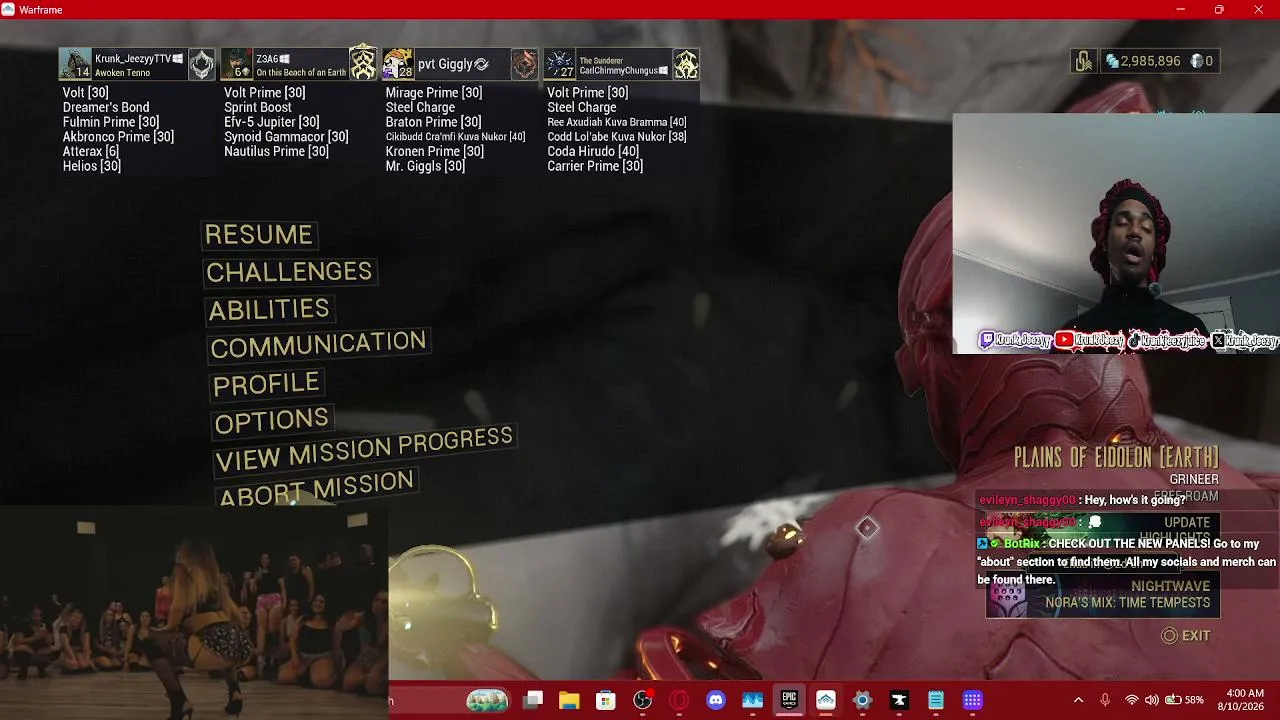The width and height of the screenshot is (1280, 720).
Task: Click "Coda Hirudo [40]" loadout entry
Action: [593, 152]
